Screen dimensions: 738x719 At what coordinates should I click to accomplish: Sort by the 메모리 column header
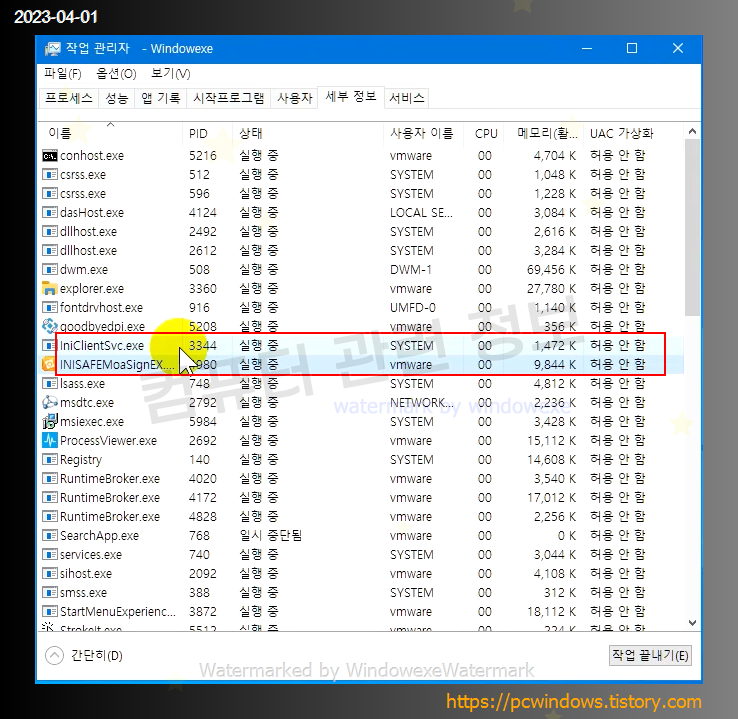tap(544, 134)
